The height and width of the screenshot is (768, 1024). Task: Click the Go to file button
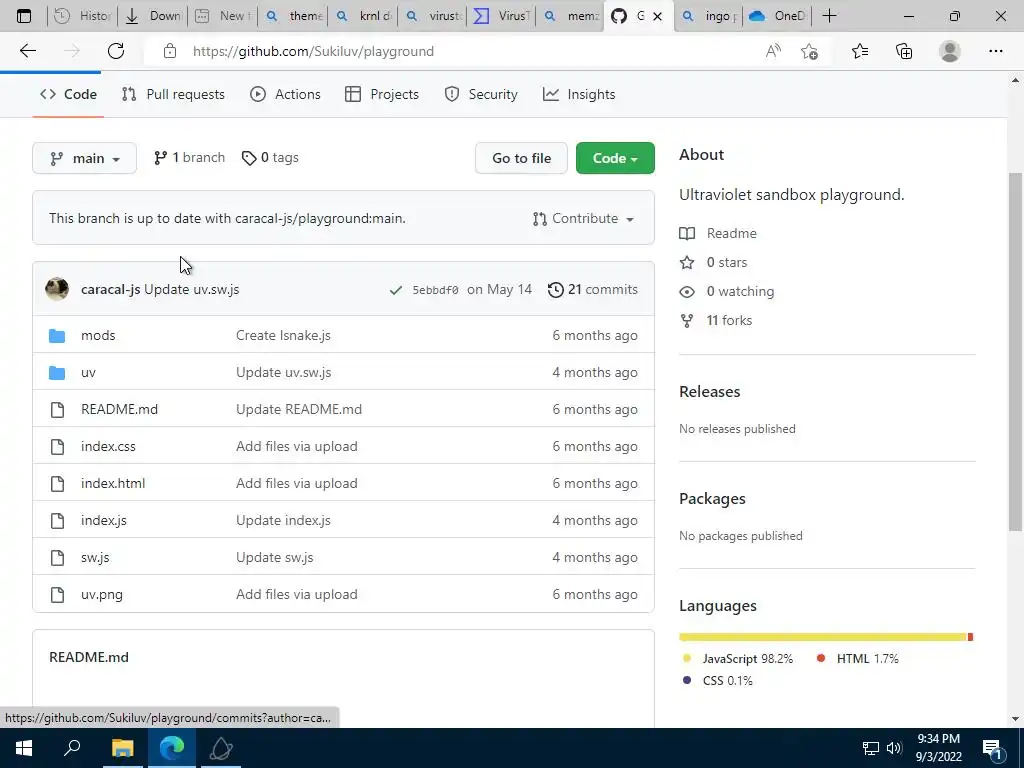coord(521,158)
